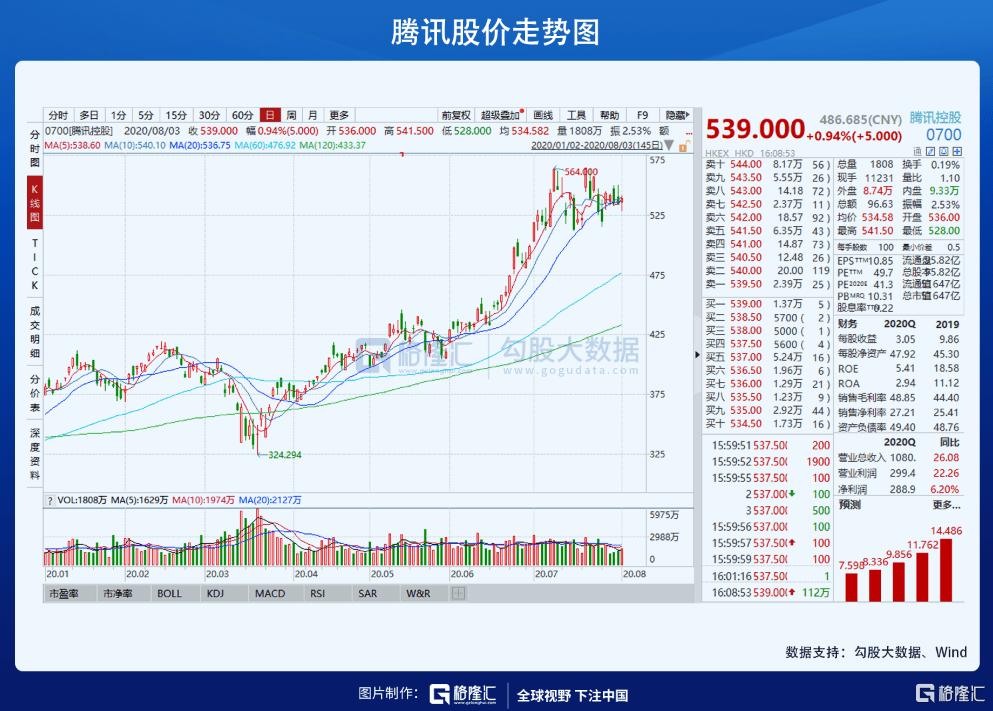Expand forecast list via 更多... link

[x=946, y=505]
